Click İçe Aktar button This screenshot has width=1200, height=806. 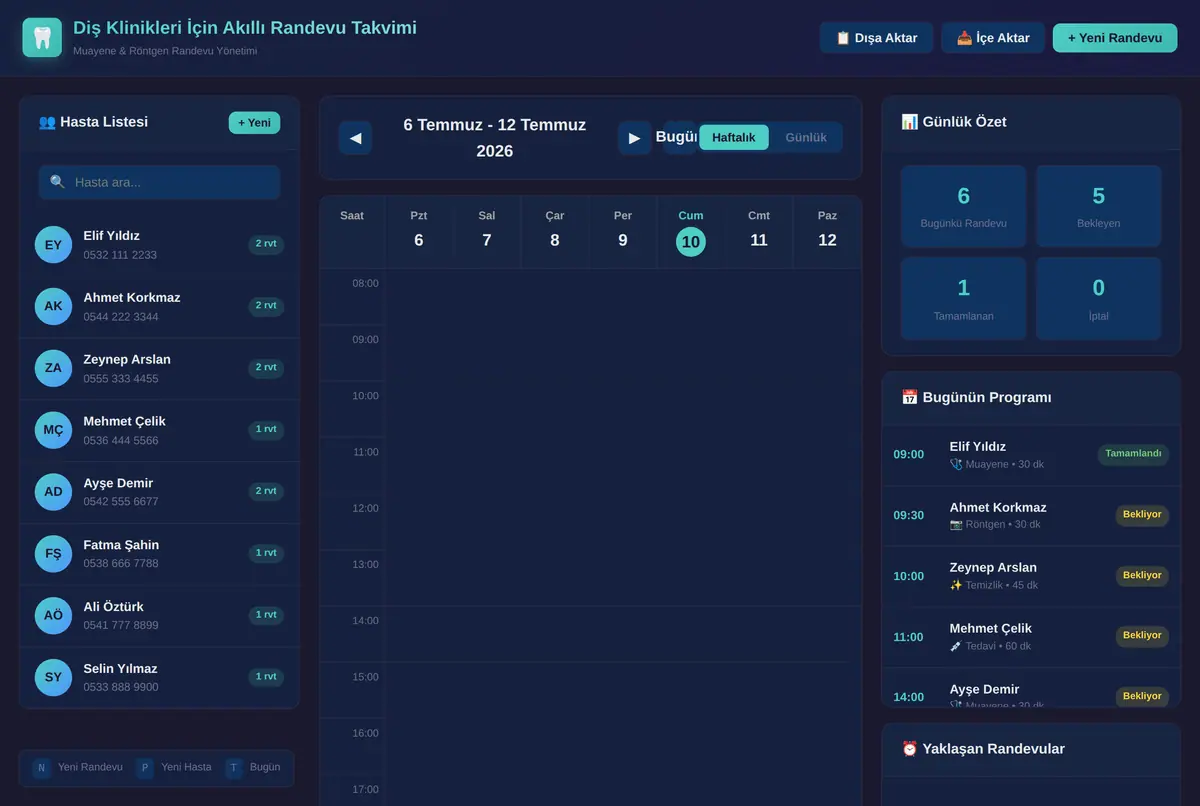pyautogui.click(x=993, y=38)
